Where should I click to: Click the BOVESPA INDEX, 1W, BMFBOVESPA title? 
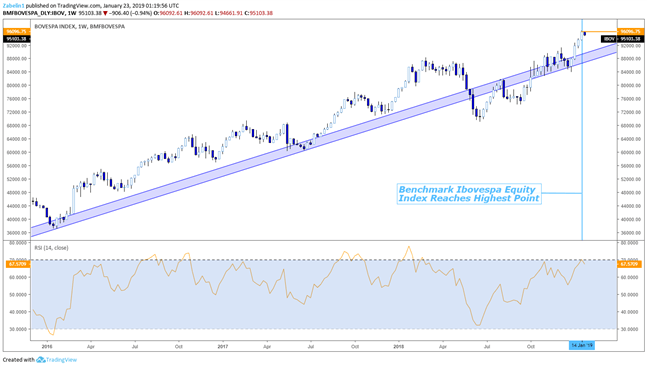click(x=79, y=26)
